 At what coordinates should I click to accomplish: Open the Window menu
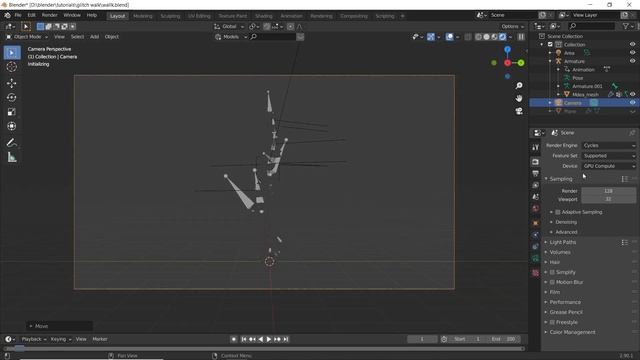tap(72, 15)
